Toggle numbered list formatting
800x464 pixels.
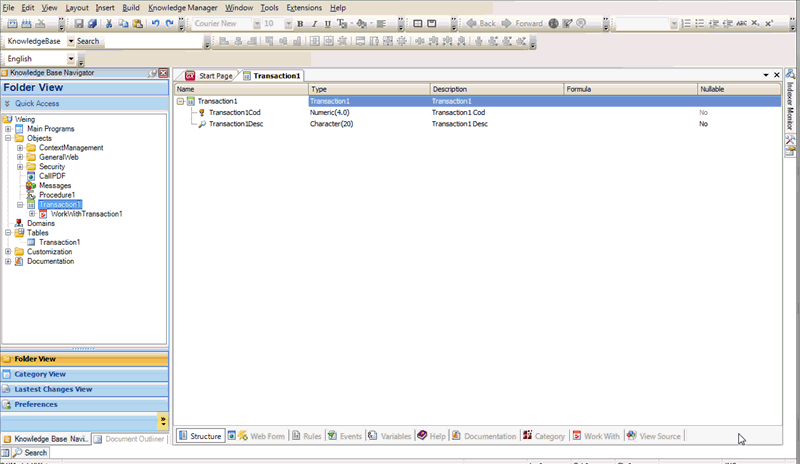[686, 23]
